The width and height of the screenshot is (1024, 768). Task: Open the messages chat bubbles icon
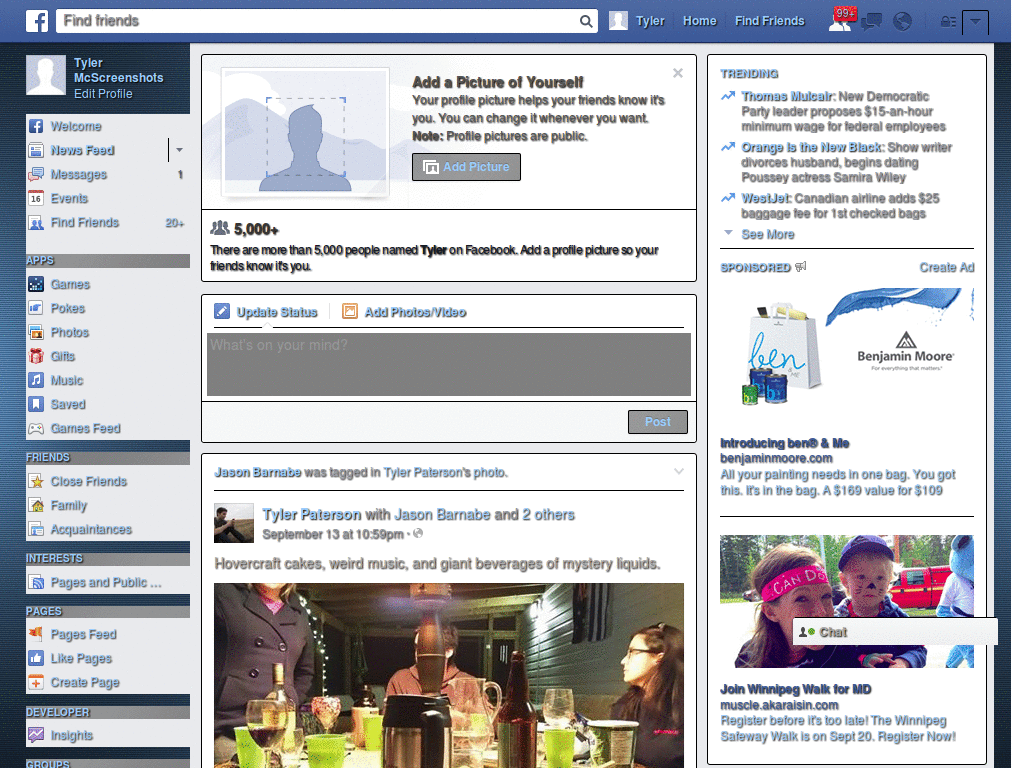[871, 22]
